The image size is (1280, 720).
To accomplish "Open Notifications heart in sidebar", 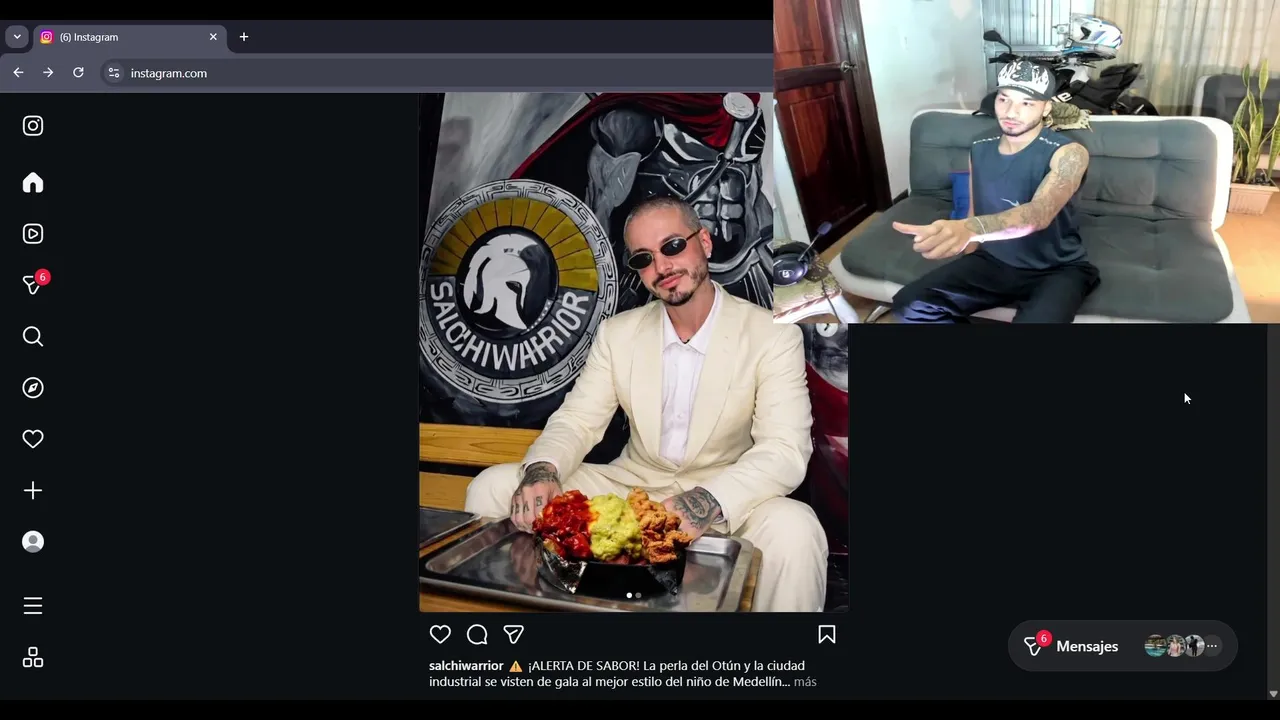I will pos(33,439).
